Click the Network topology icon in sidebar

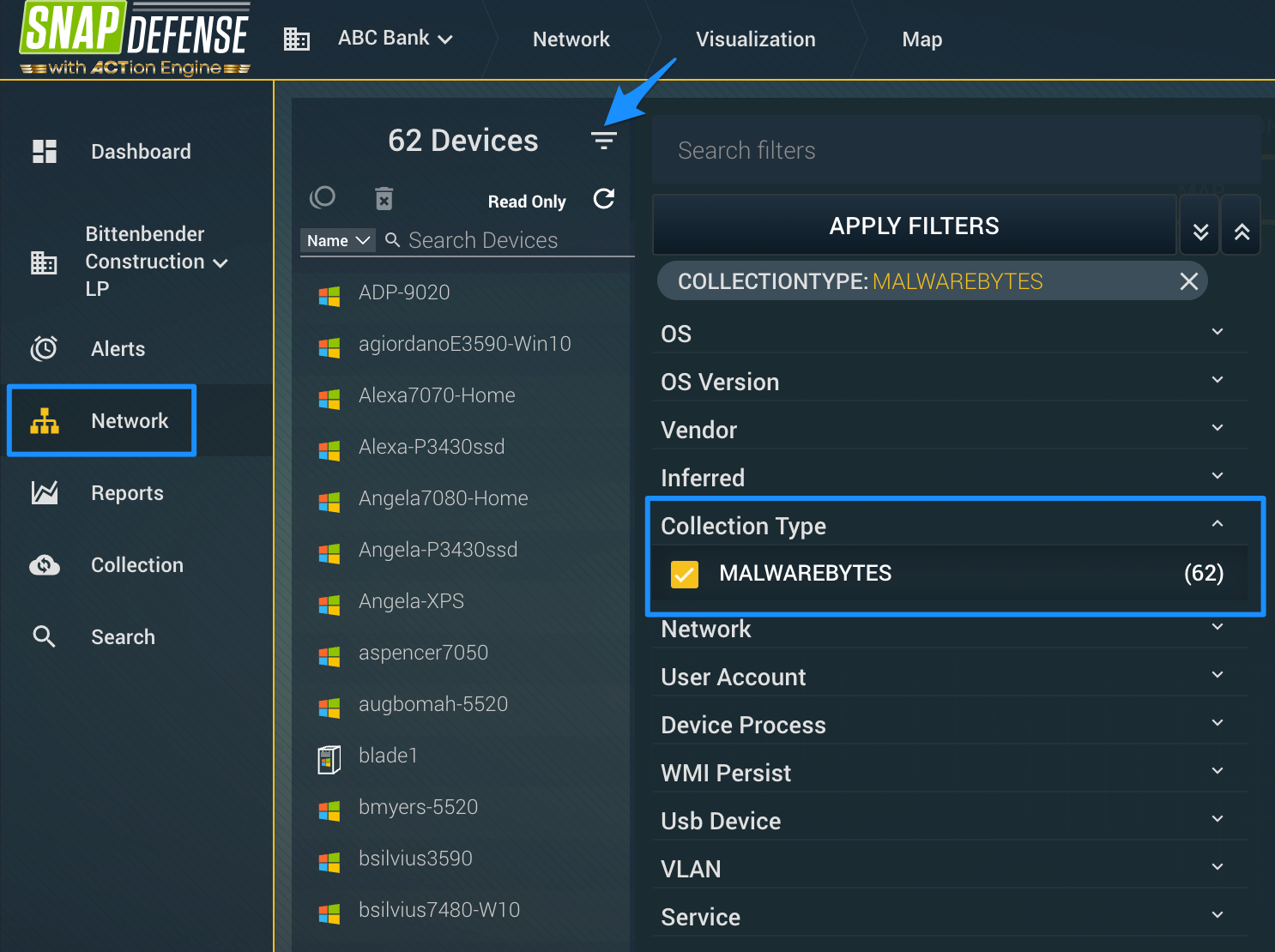[45, 421]
